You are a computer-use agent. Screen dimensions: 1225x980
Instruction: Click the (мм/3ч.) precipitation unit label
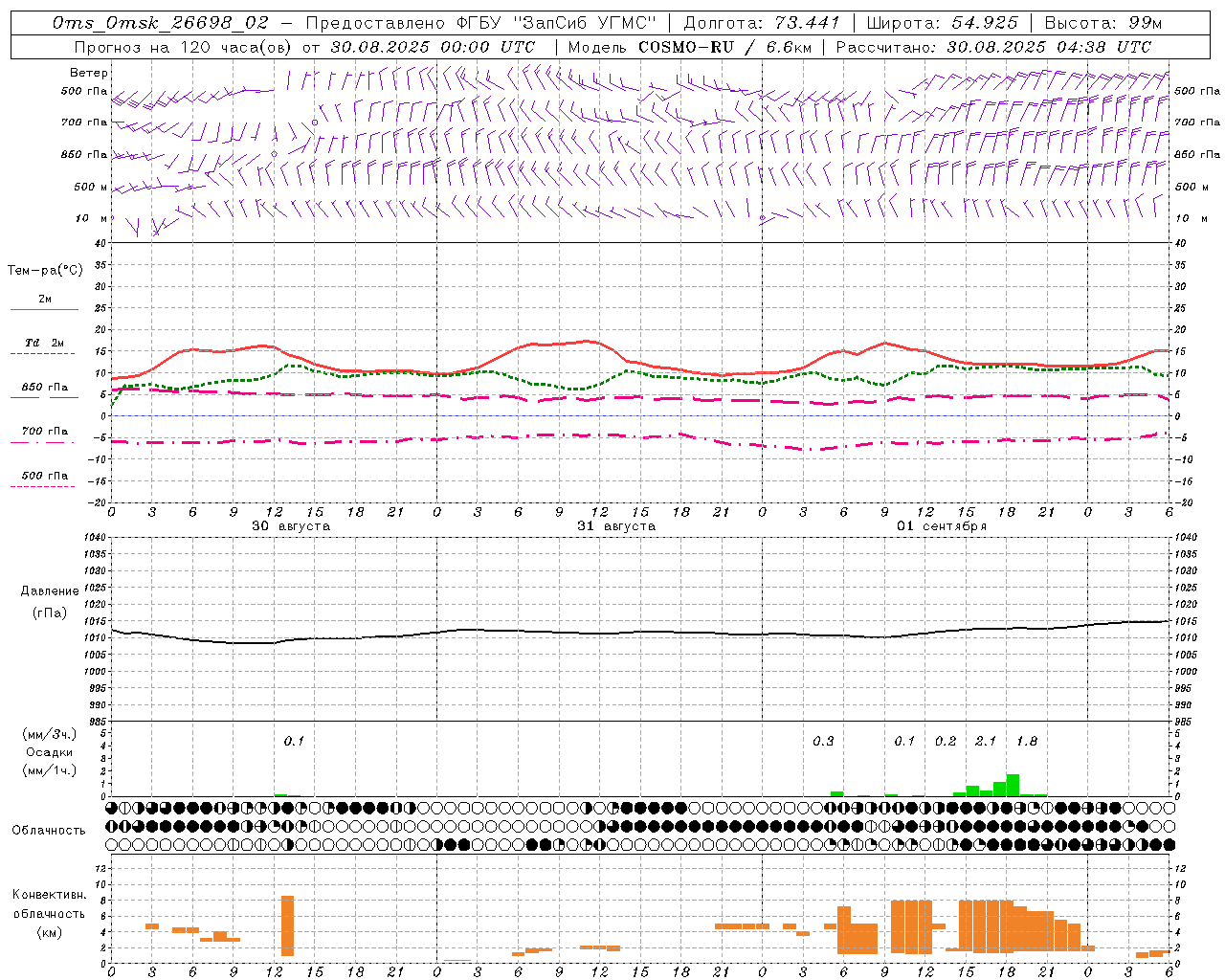coord(50,734)
